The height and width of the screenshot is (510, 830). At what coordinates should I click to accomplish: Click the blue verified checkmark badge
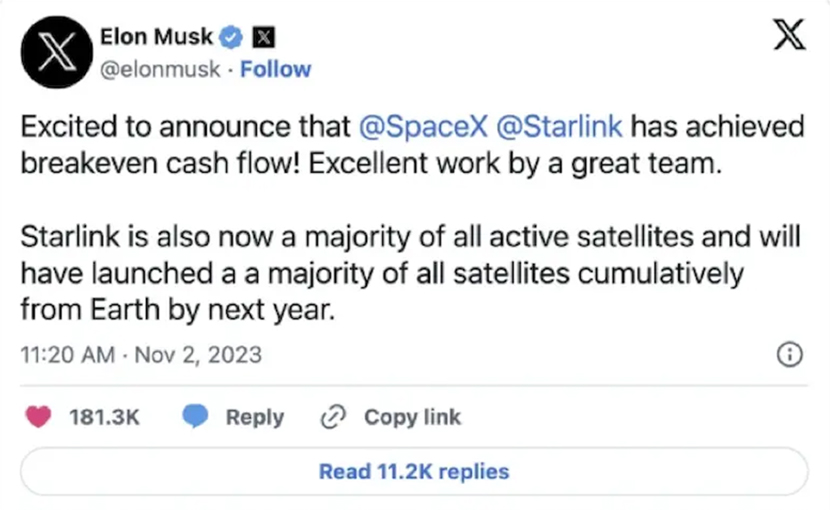pos(231,38)
